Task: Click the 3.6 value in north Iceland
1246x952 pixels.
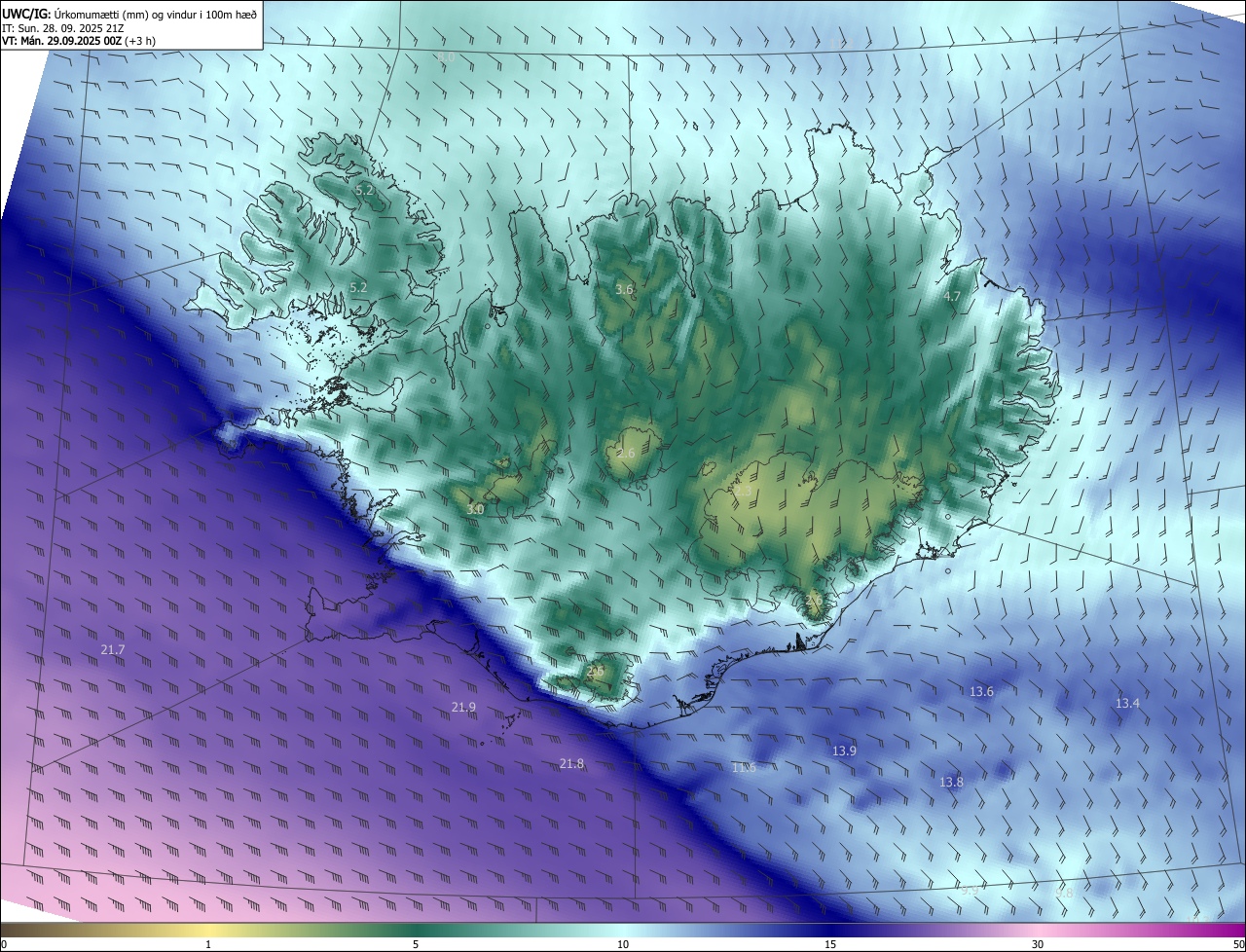Action: click(x=625, y=289)
